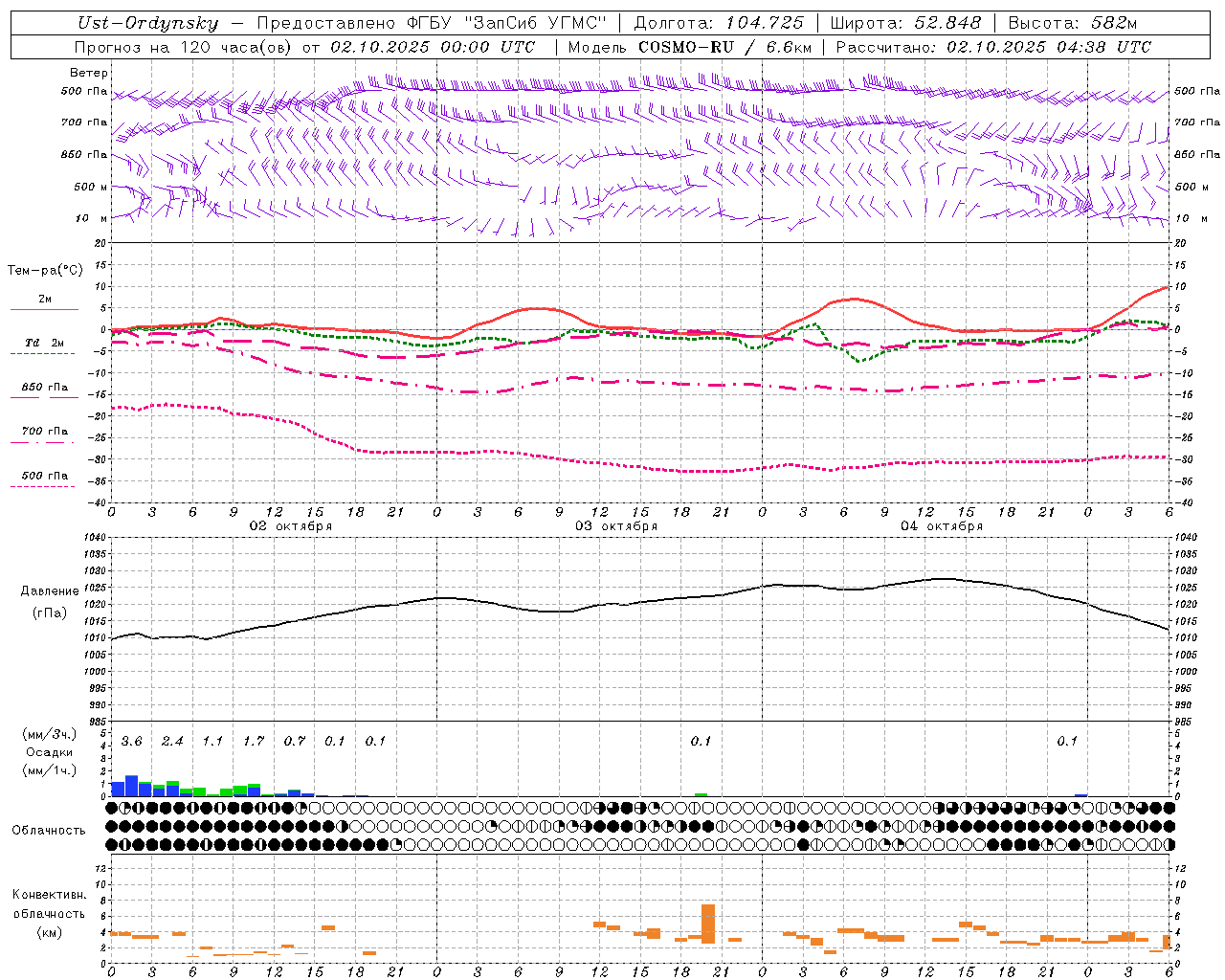Click the 'Ветер' wind panel label
This screenshot has height=980, width=1225.
(89, 73)
